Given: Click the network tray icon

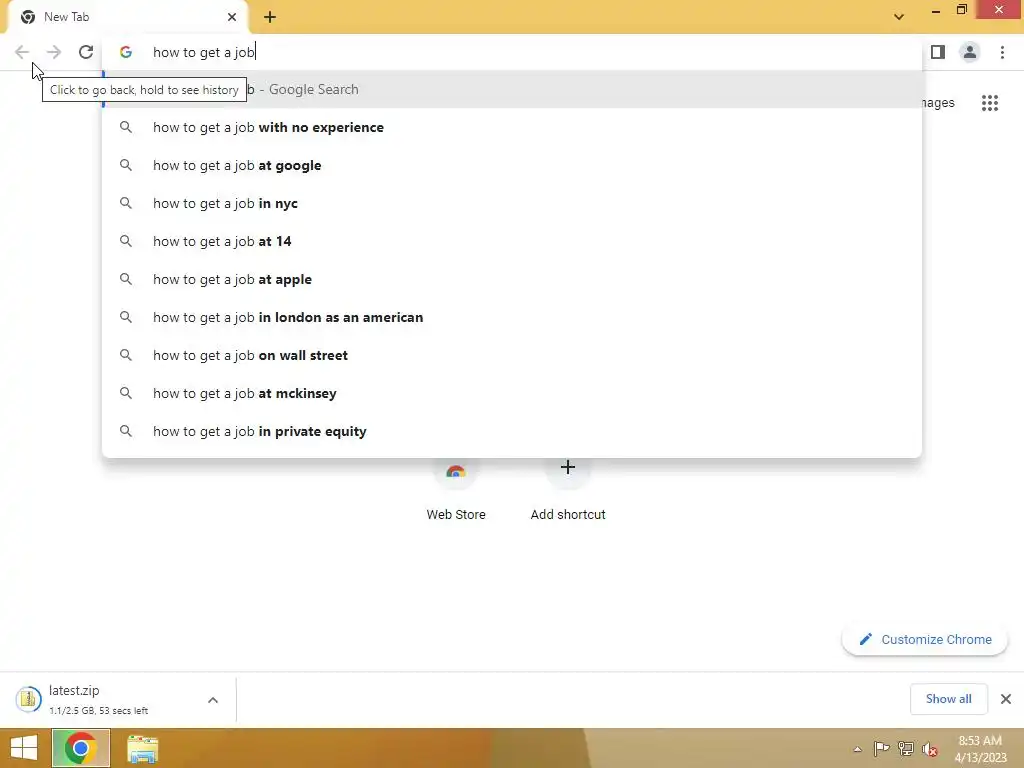Looking at the screenshot, I should [x=906, y=748].
